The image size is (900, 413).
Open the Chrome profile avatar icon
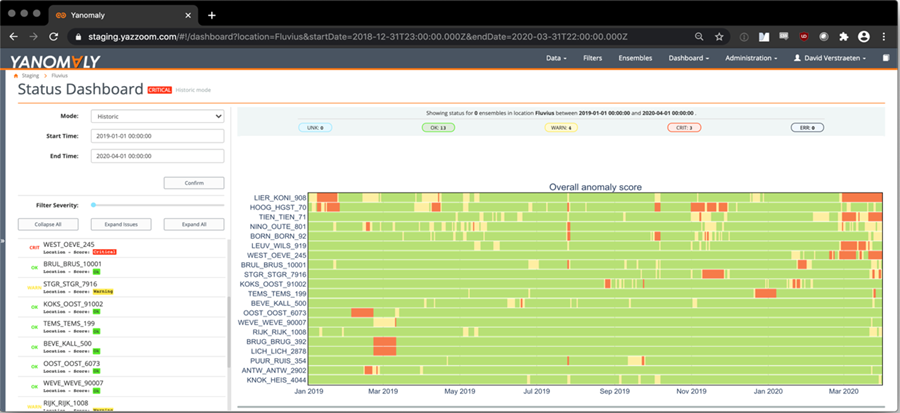click(x=863, y=37)
